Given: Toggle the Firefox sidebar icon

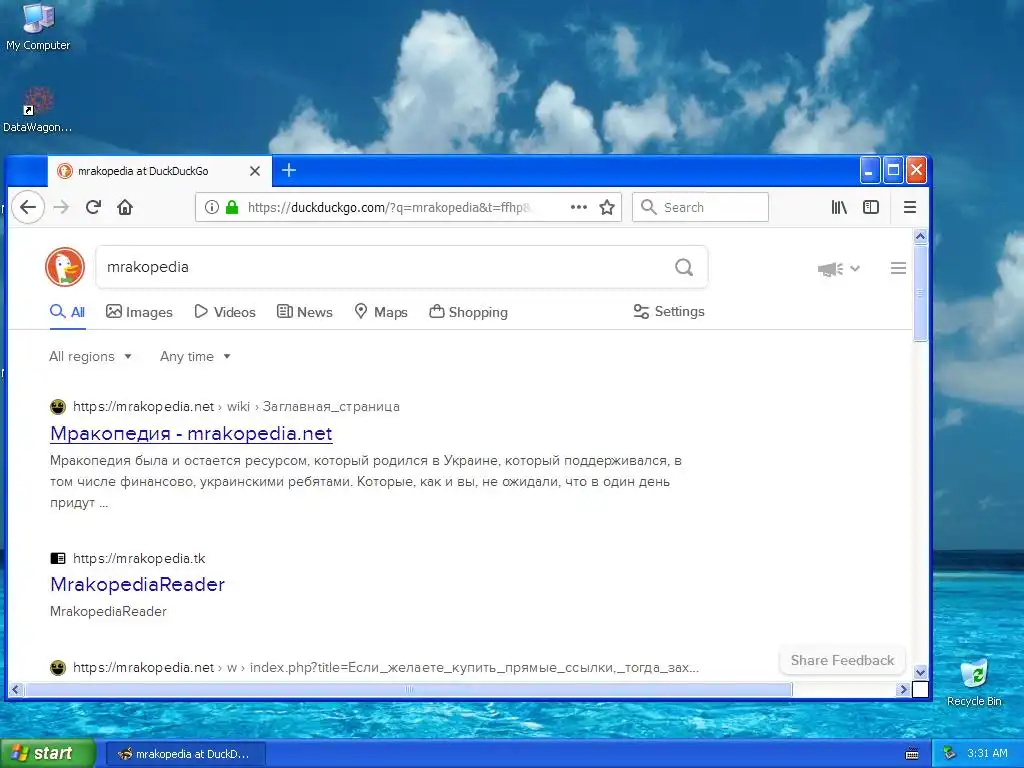Looking at the screenshot, I should pos(871,207).
